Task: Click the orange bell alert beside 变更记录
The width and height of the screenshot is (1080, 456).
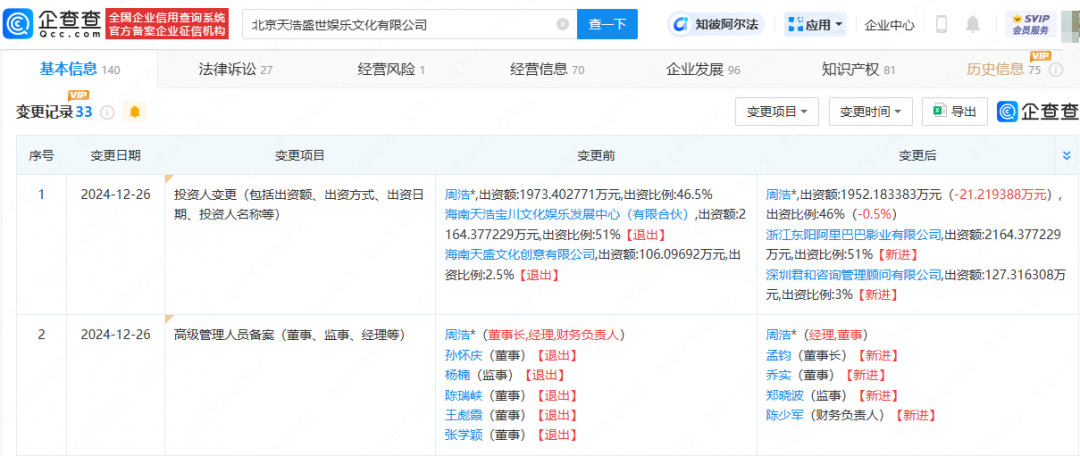Action: pos(134,112)
